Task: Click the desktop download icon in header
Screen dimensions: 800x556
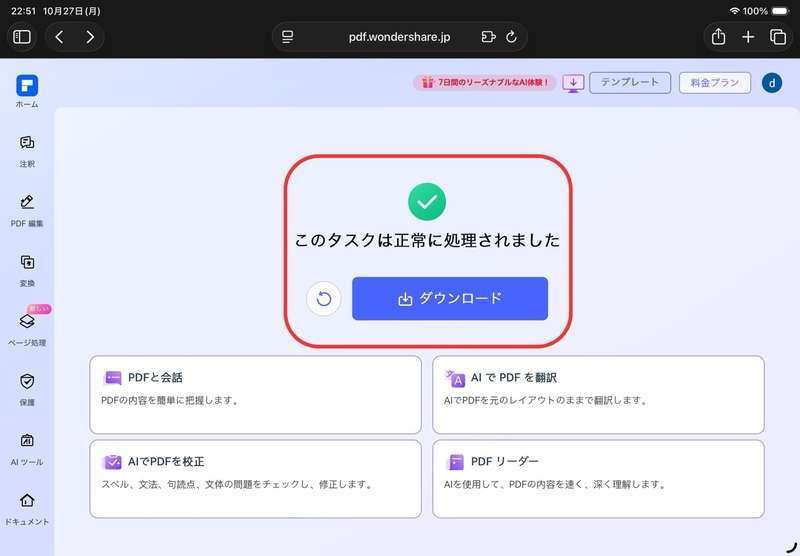Action: pyautogui.click(x=573, y=83)
